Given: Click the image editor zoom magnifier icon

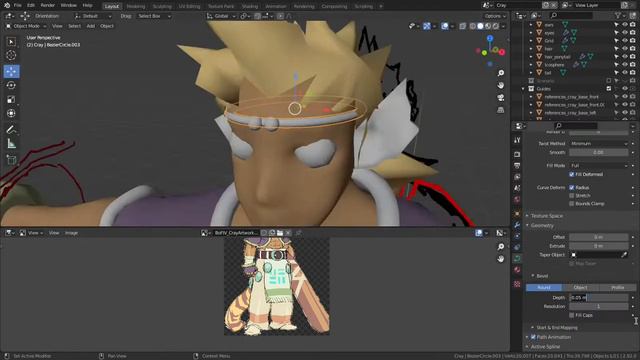Looking at the screenshot, I should coord(501,247).
